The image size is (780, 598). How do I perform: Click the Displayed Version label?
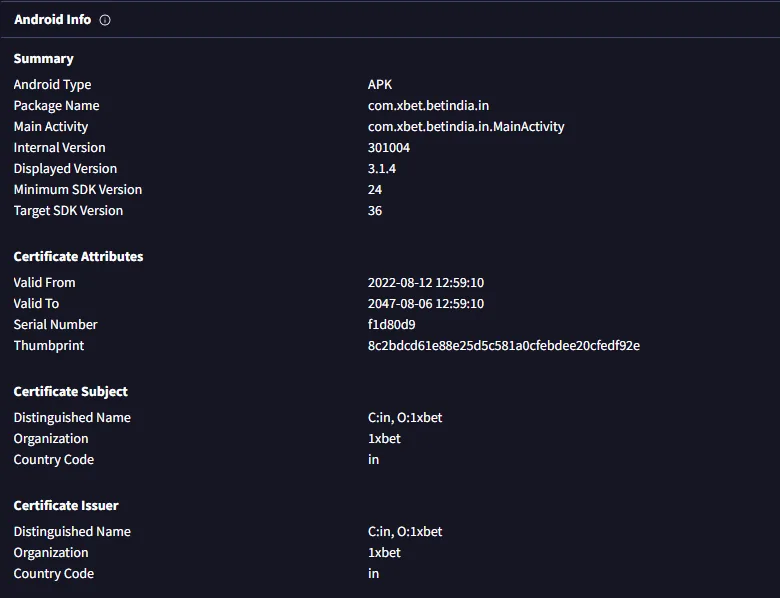pyautogui.click(x=65, y=169)
